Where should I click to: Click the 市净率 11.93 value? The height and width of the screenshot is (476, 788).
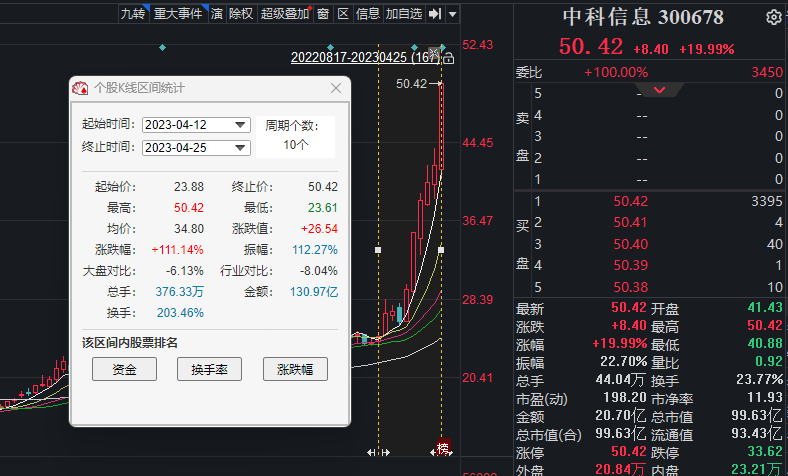click(765, 398)
